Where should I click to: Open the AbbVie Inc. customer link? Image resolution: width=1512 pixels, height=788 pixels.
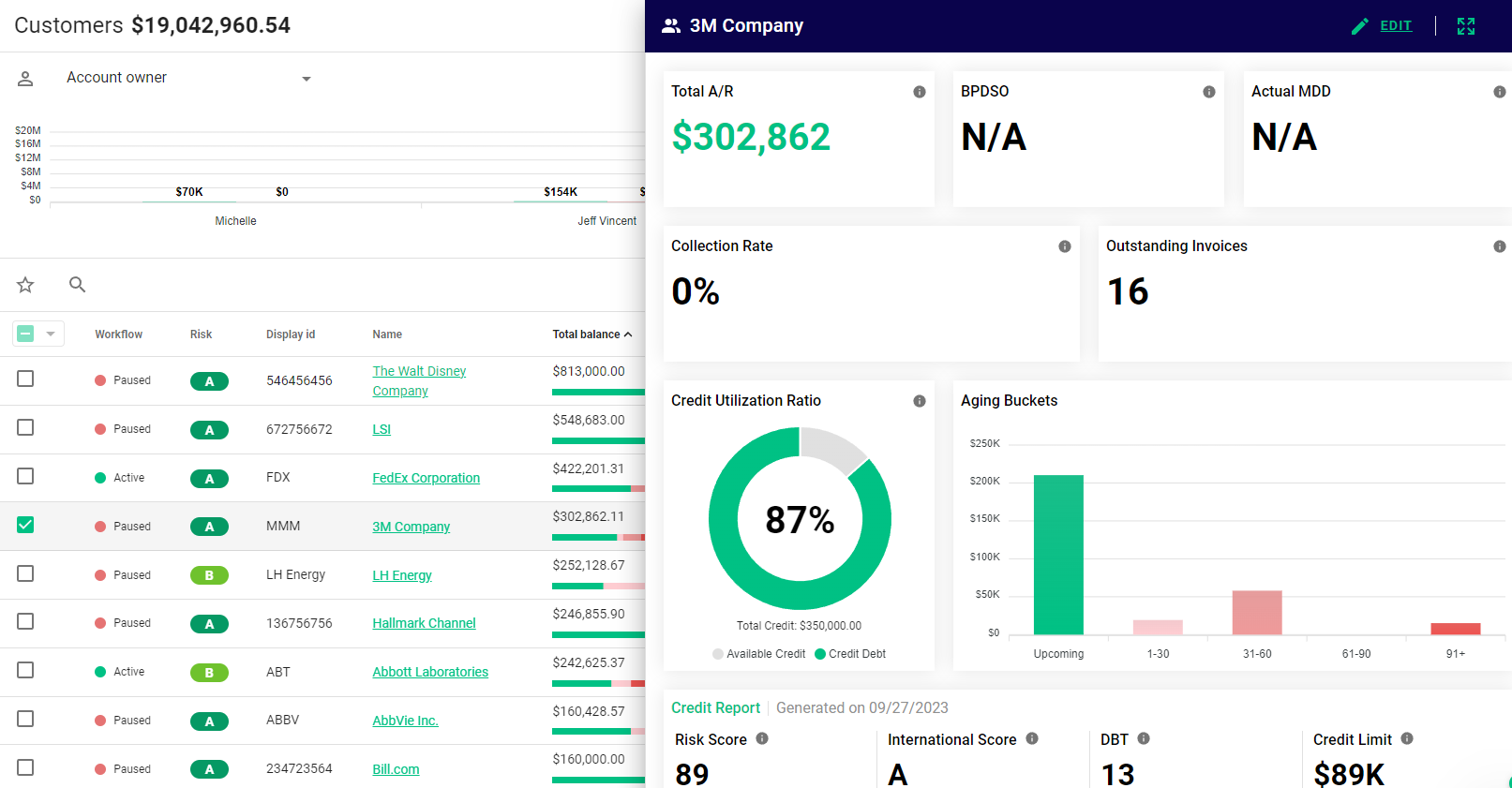(x=405, y=721)
